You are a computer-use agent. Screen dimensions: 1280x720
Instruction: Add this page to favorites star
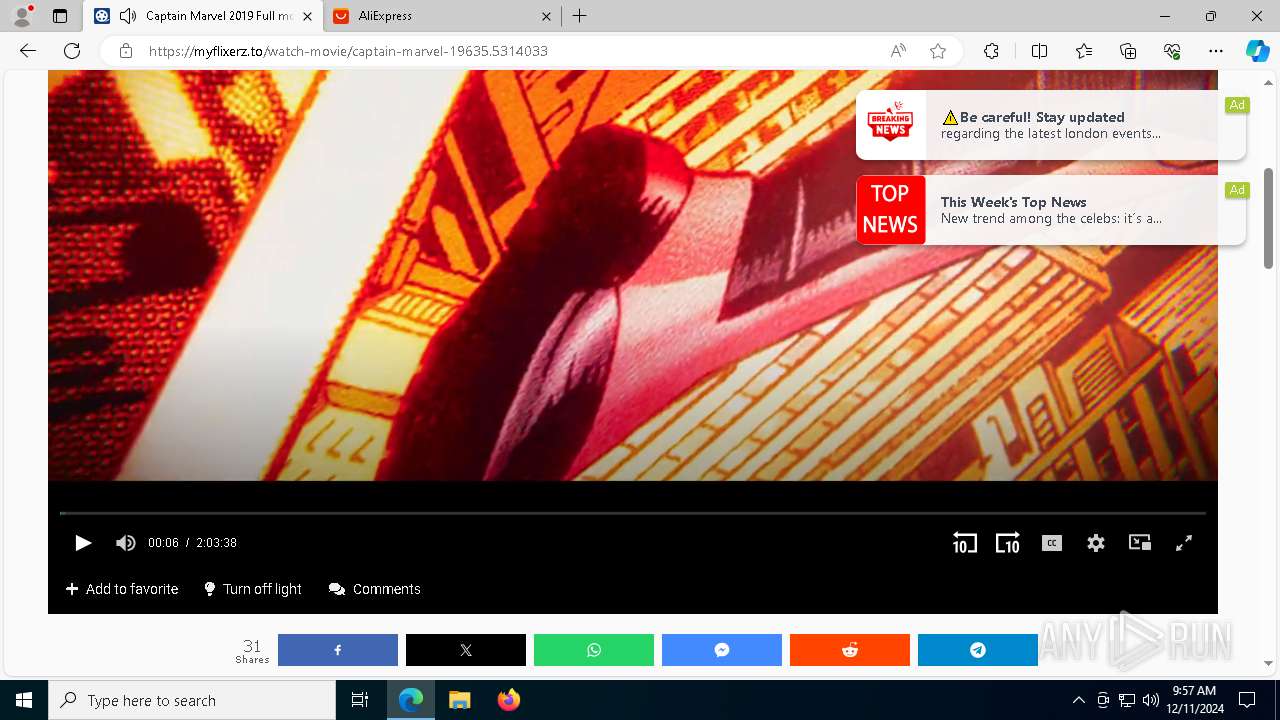pos(938,51)
